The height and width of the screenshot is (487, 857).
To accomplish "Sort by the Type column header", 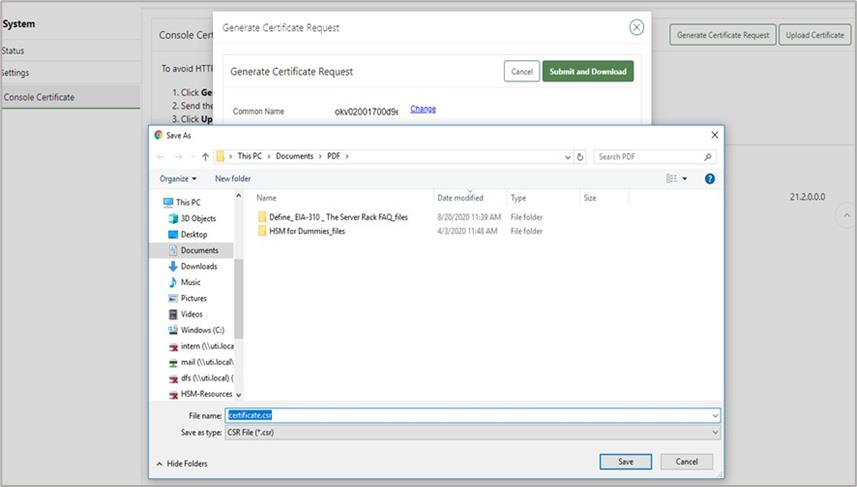I will (518, 198).
